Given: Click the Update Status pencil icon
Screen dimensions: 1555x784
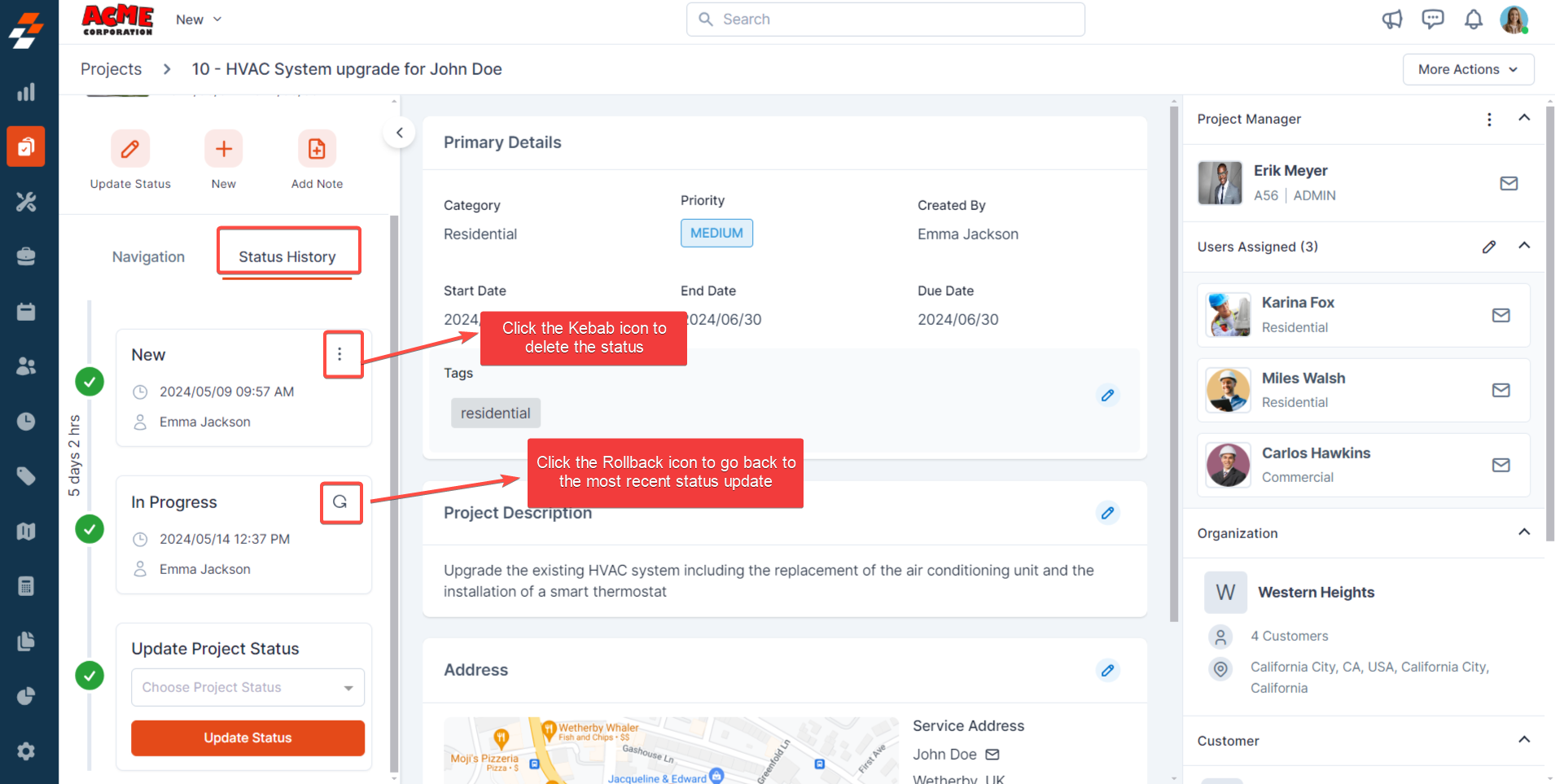Looking at the screenshot, I should click(130, 149).
